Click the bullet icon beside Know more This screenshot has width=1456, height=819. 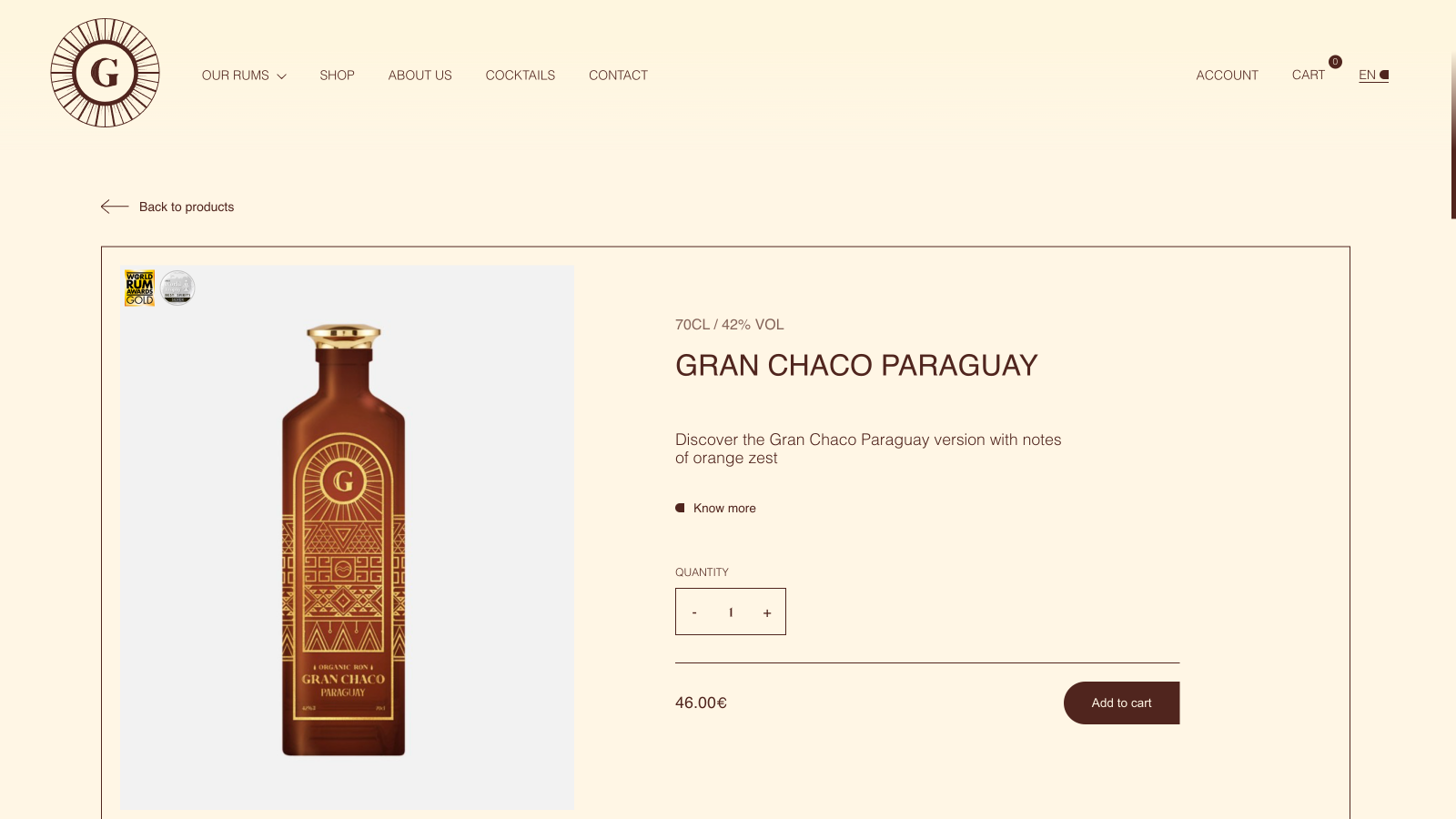click(680, 508)
